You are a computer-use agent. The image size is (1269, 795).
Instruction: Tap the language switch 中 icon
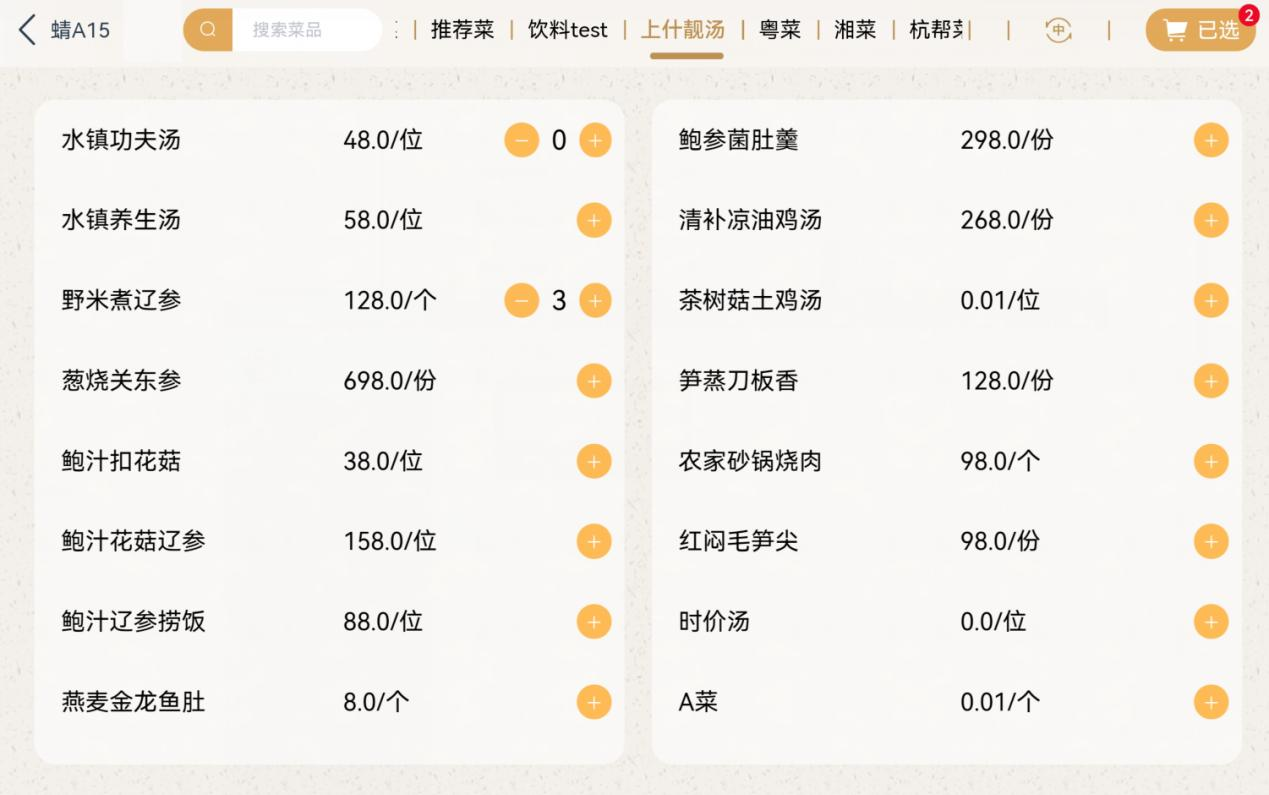1058,30
